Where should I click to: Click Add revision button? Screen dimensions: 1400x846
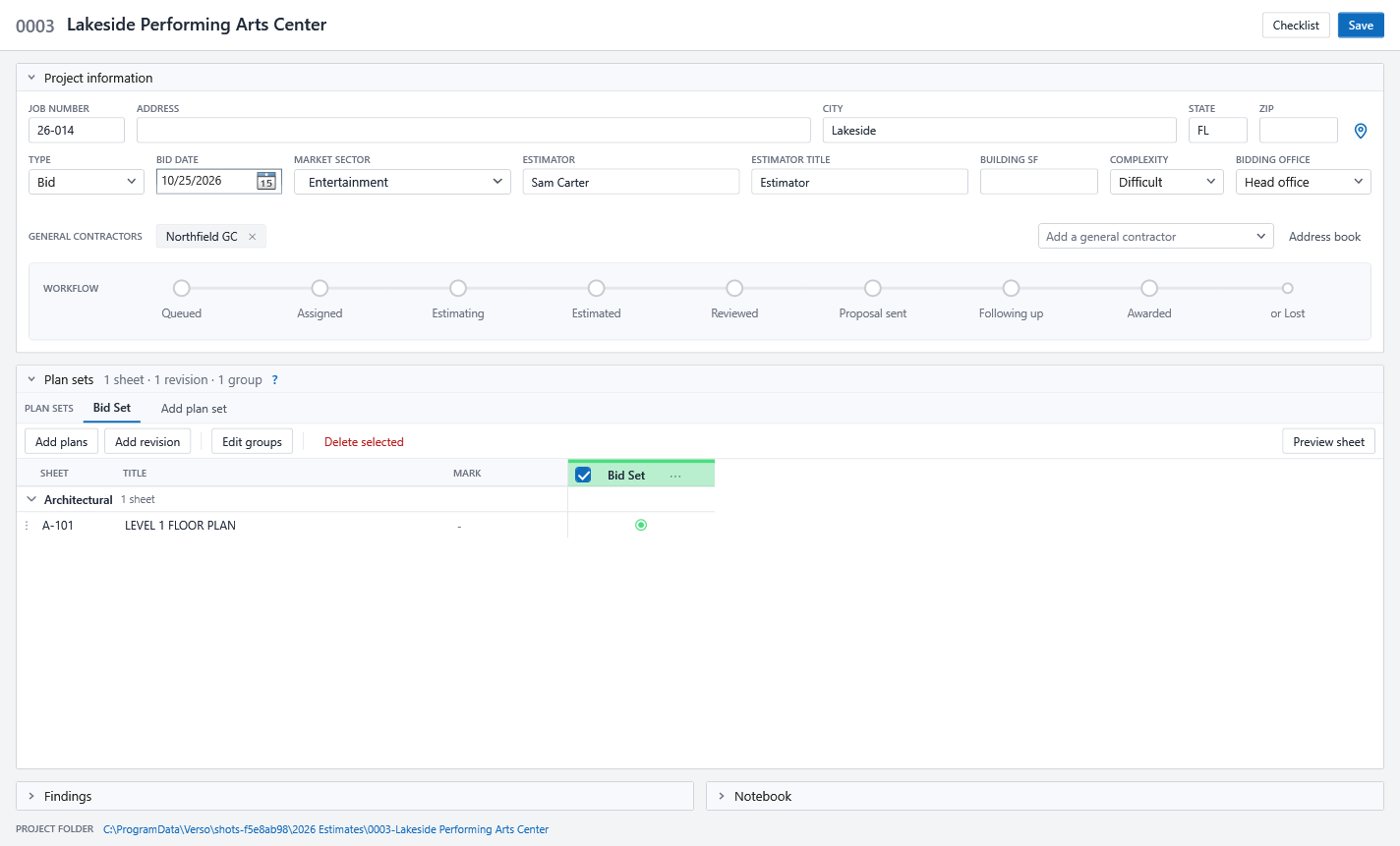(x=147, y=442)
